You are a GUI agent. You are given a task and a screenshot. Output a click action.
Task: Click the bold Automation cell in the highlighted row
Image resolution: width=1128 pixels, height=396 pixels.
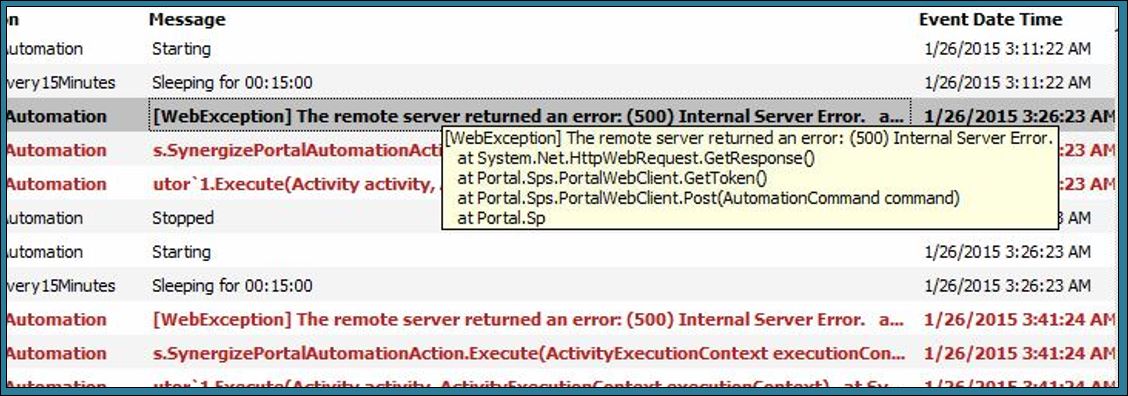pos(56,116)
